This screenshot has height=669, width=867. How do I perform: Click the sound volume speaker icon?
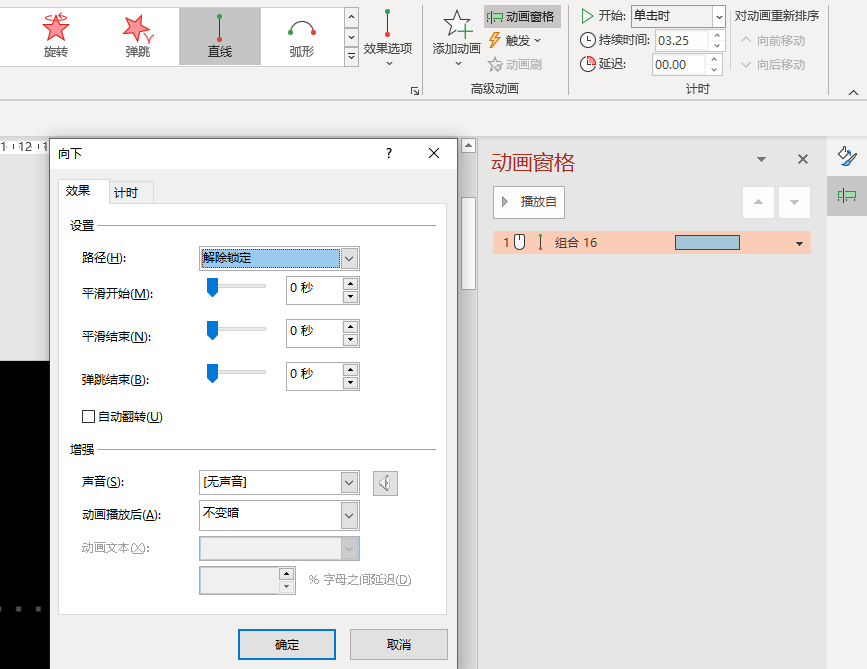pos(385,483)
